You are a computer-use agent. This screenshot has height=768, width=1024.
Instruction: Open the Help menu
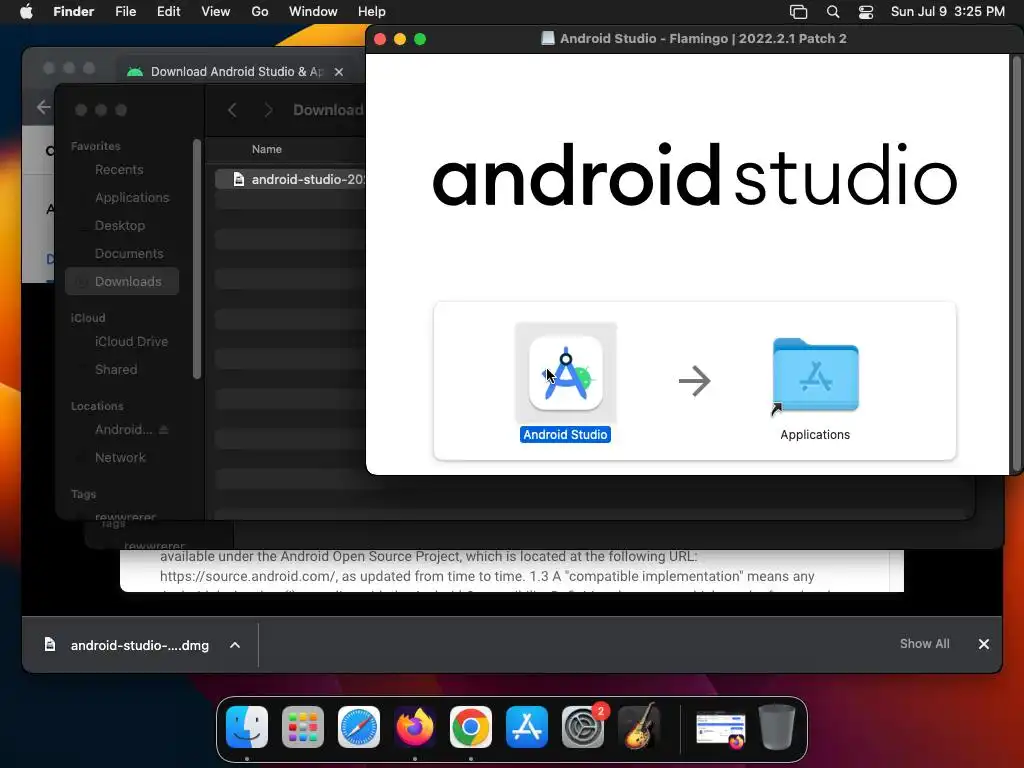[x=372, y=12]
